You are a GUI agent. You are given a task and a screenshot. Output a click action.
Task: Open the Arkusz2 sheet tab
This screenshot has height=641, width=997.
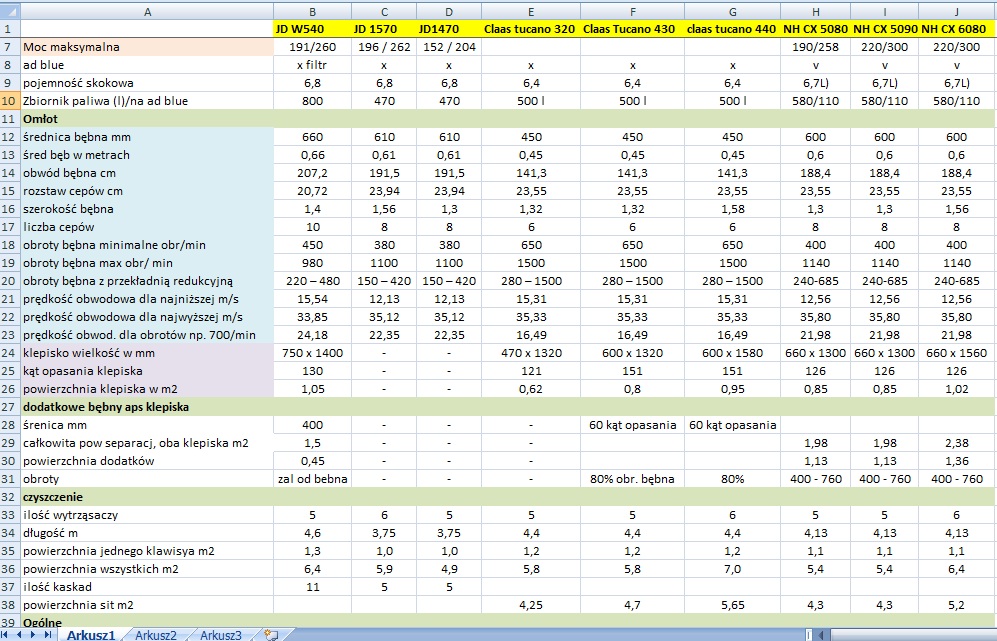156,635
